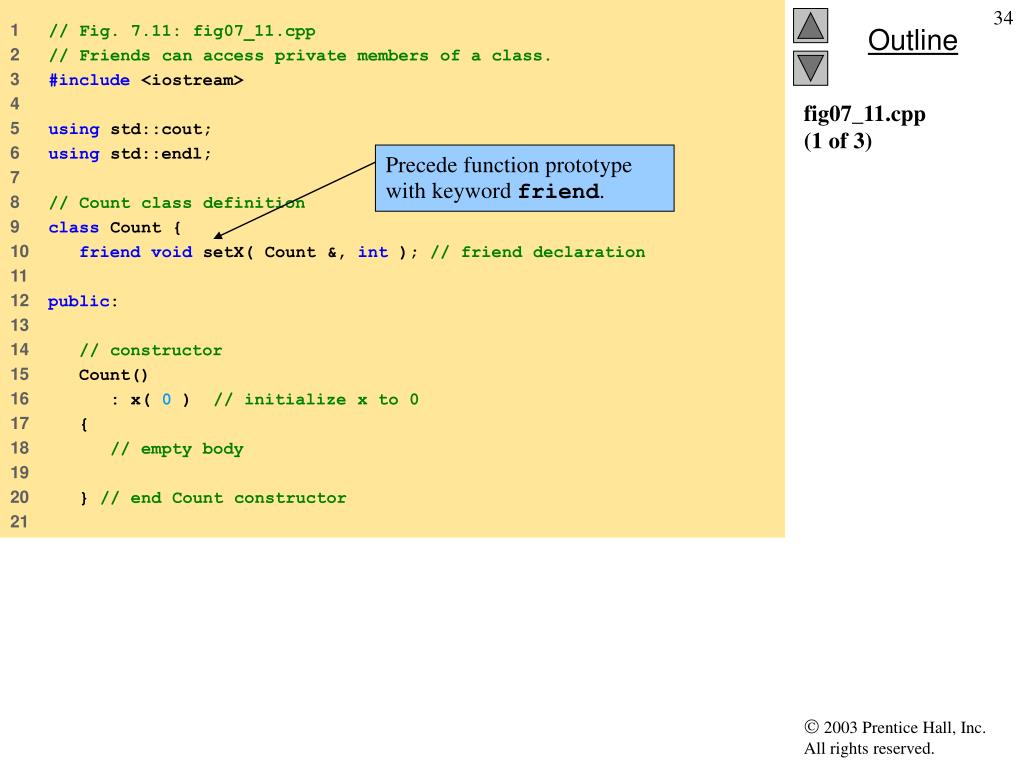Viewport: 1024px width, 768px height.
Task: Click the 'Friends can access private members' comment
Action: 300,56
